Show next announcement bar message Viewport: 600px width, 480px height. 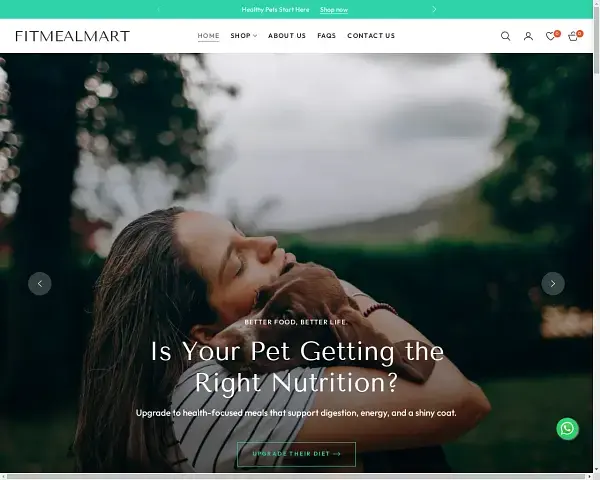(434, 9)
